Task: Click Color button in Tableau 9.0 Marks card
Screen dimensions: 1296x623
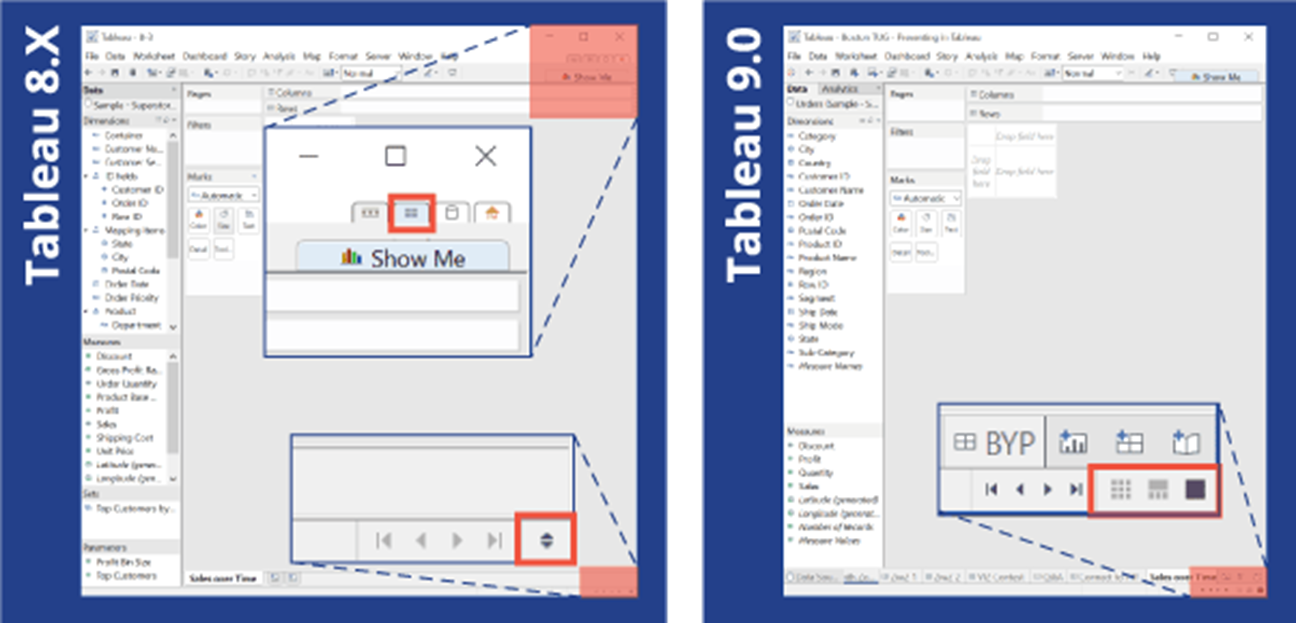Action: click(900, 224)
